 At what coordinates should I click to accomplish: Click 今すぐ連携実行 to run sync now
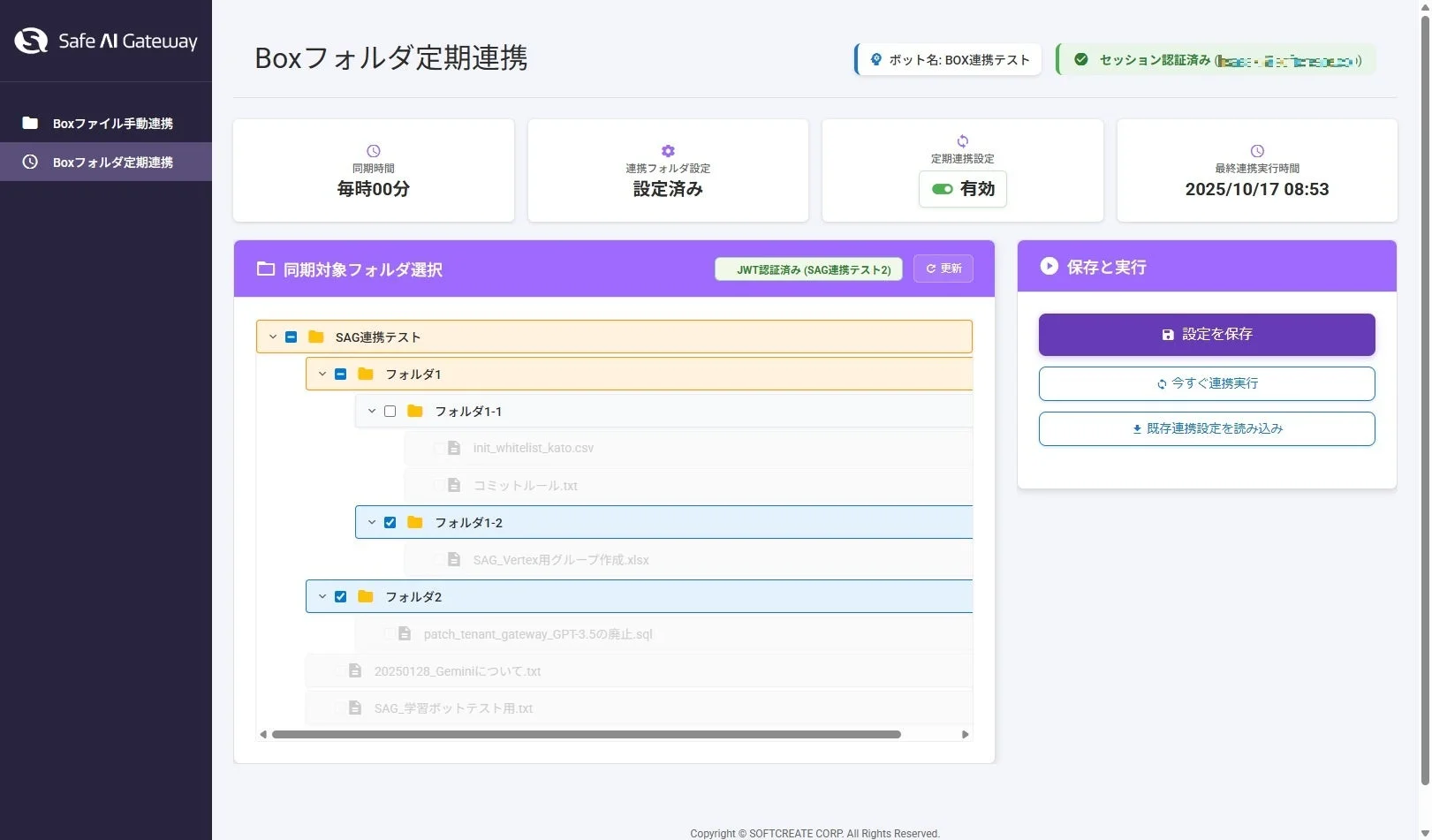[1207, 383]
